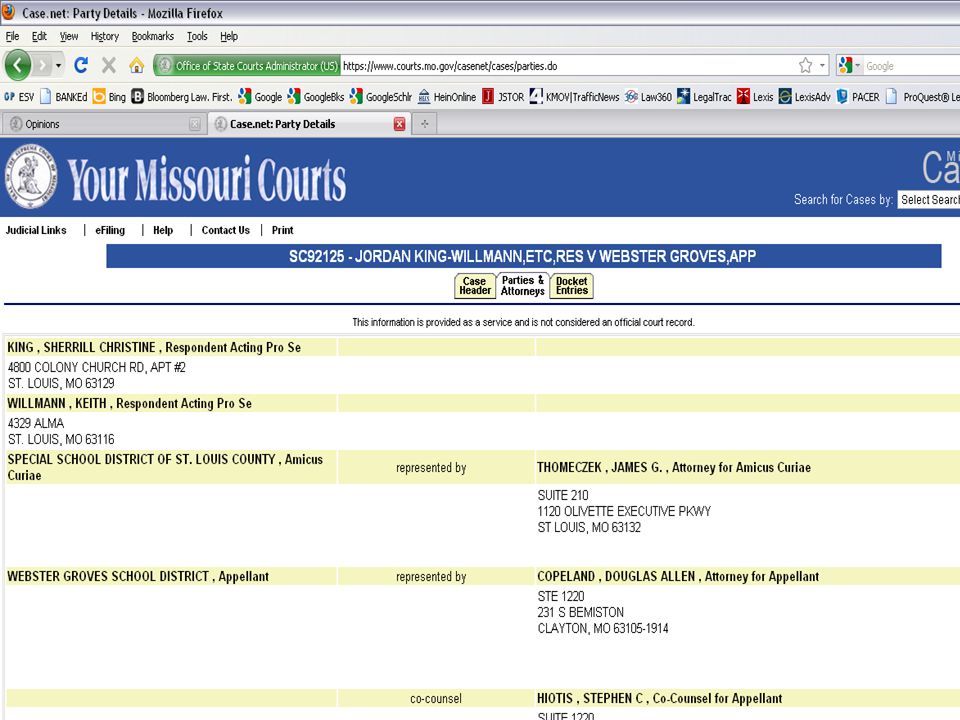Viewport: 960px width, 720px height.
Task: Click the Missouri Supreme Court seal logo
Action: click(x=31, y=176)
